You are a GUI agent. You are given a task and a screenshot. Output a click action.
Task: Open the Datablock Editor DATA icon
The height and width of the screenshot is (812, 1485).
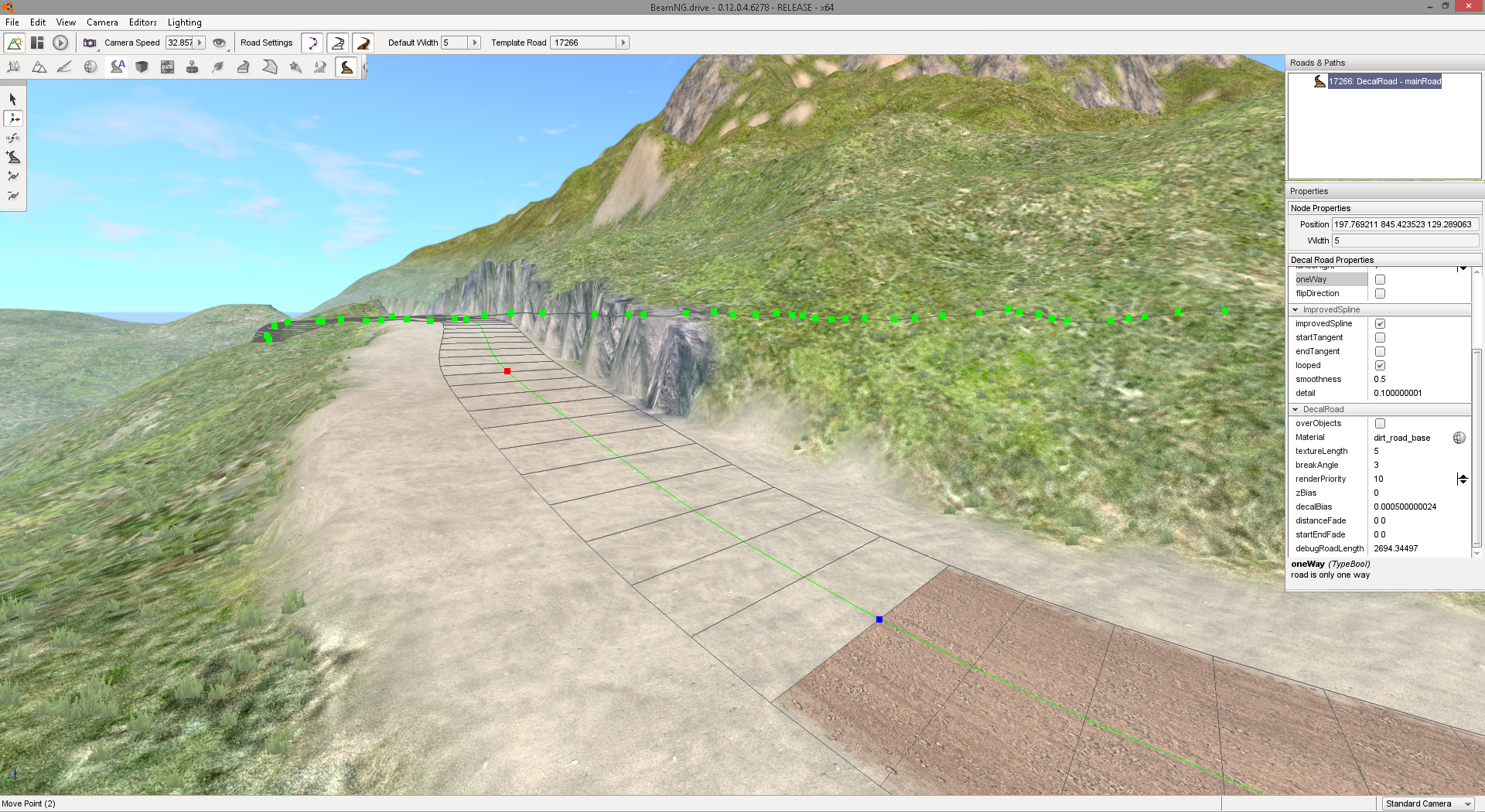[x=167, y=67]
